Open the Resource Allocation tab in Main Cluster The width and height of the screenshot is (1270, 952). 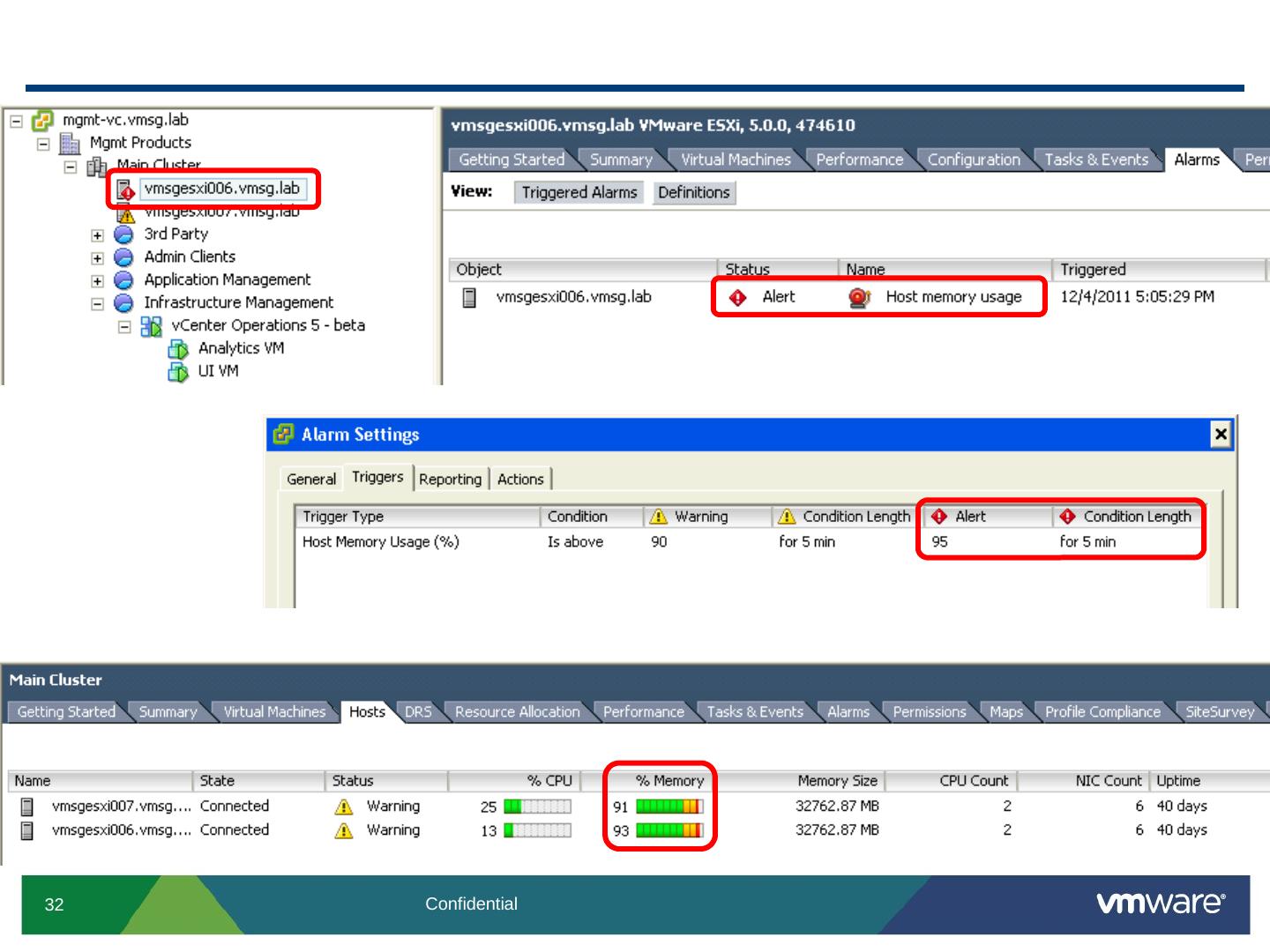[x=518, y=711]
